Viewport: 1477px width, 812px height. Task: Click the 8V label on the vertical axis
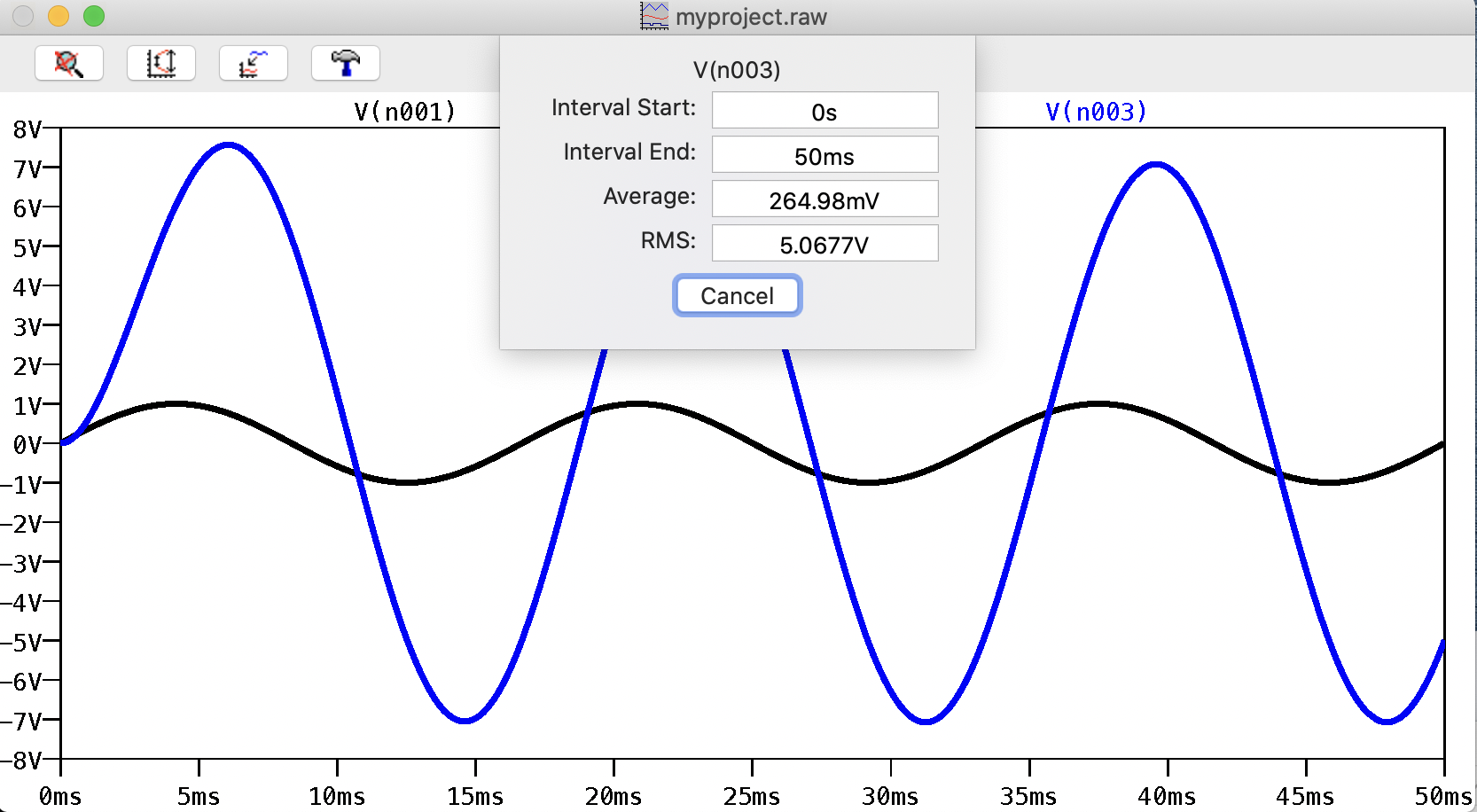click(x=28, y=129)
